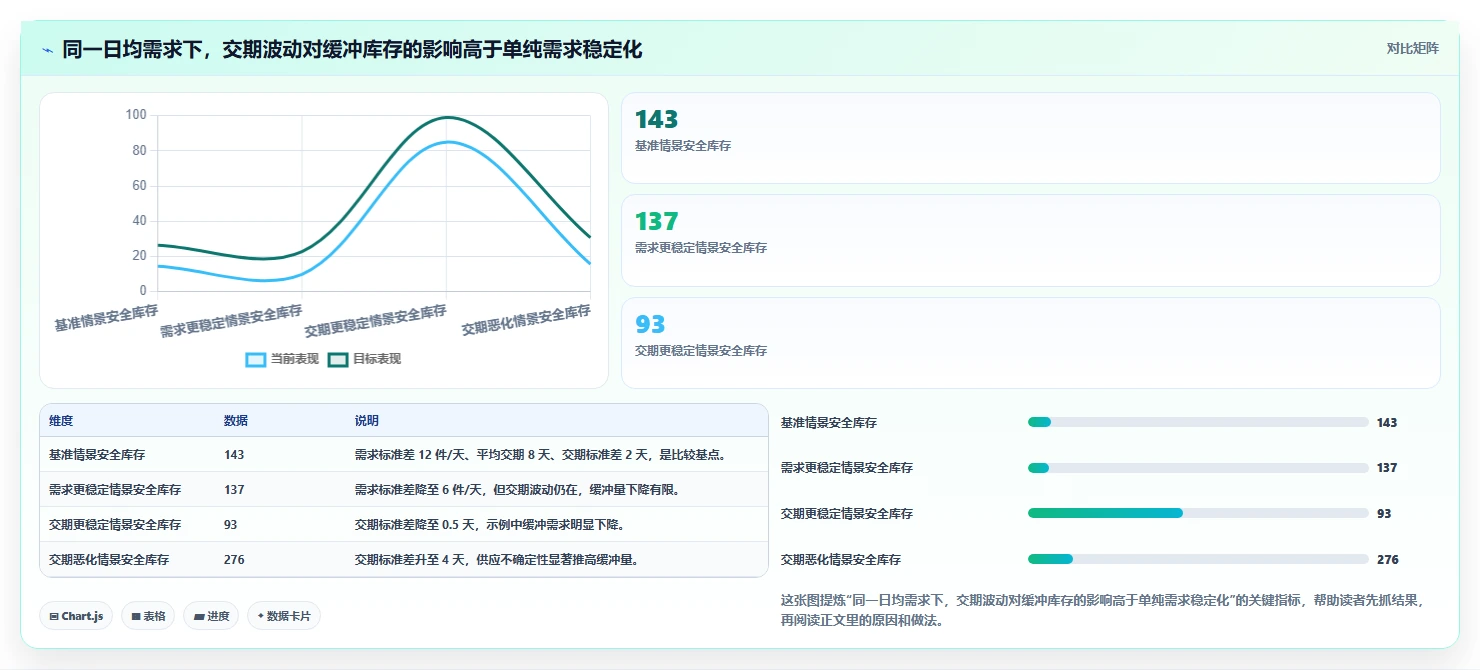1480x670 pixels.
Task: Click the 对比矩阵 label in the header
Action: [1412, 49]
